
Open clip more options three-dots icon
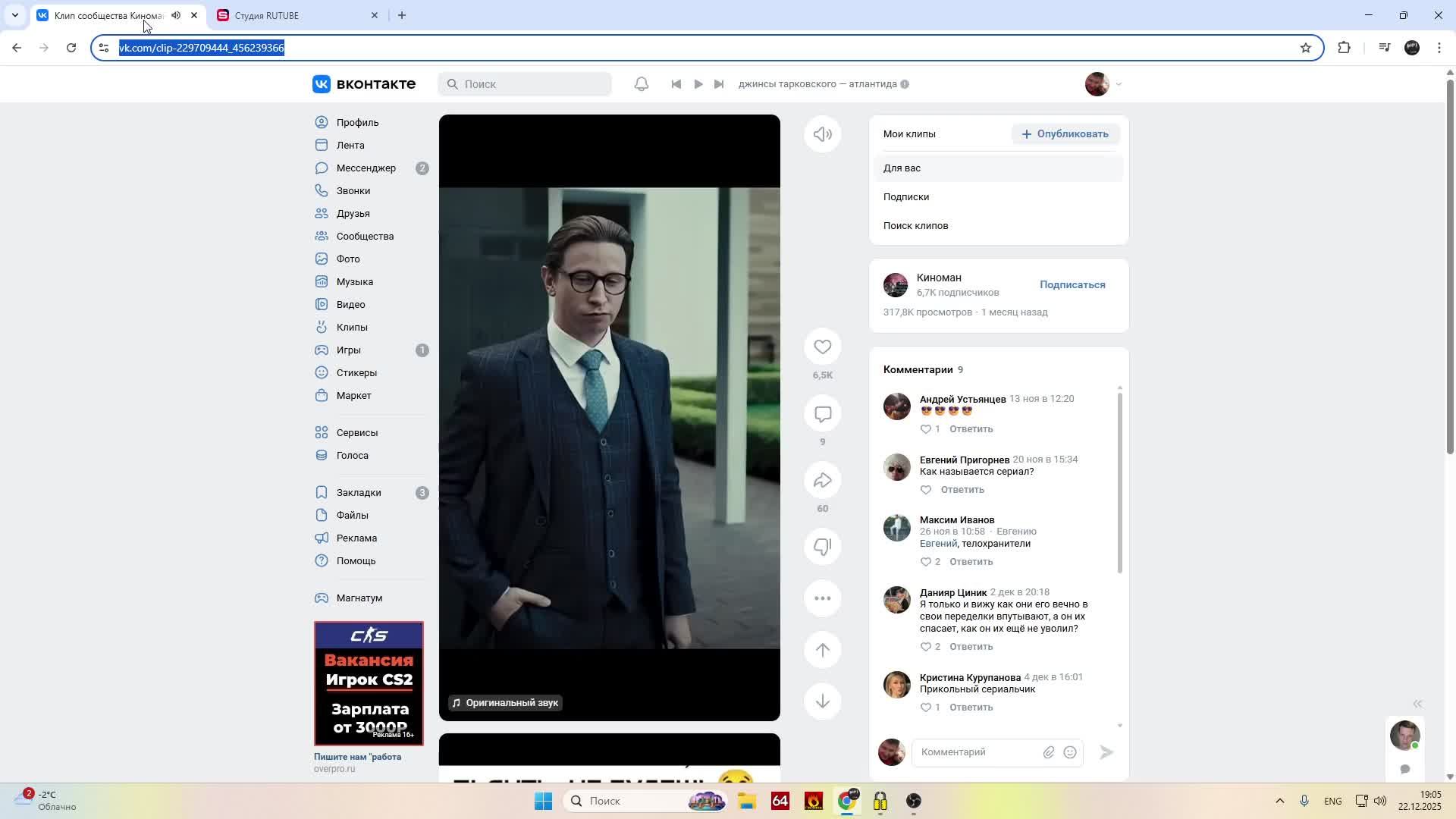[822, 598]
